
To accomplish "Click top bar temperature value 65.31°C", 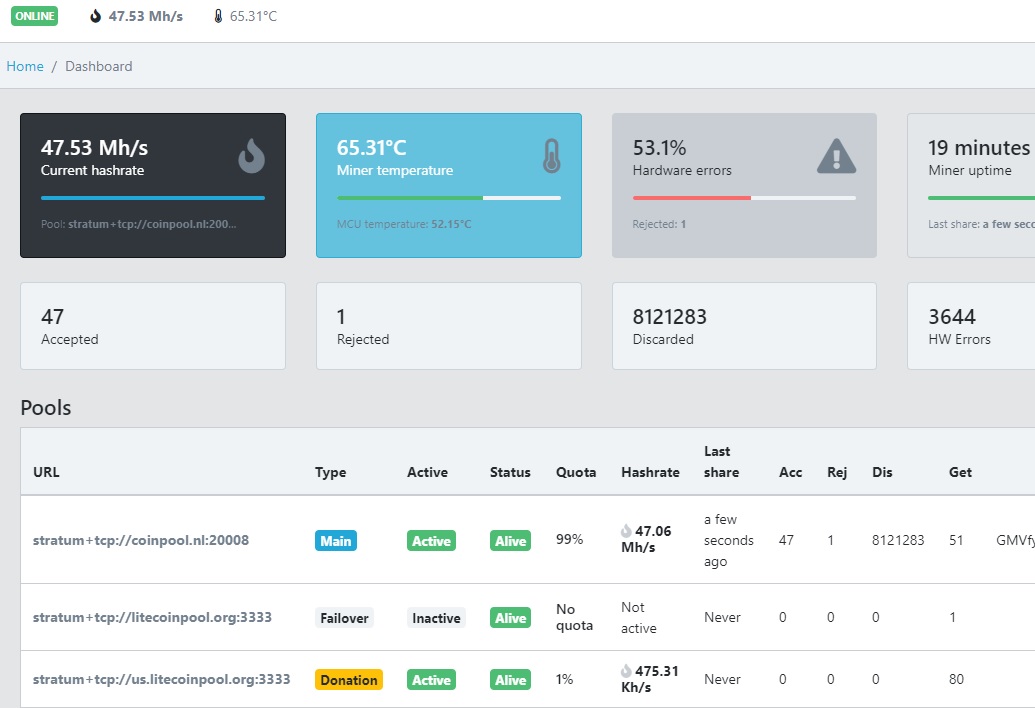I will 253,16.
